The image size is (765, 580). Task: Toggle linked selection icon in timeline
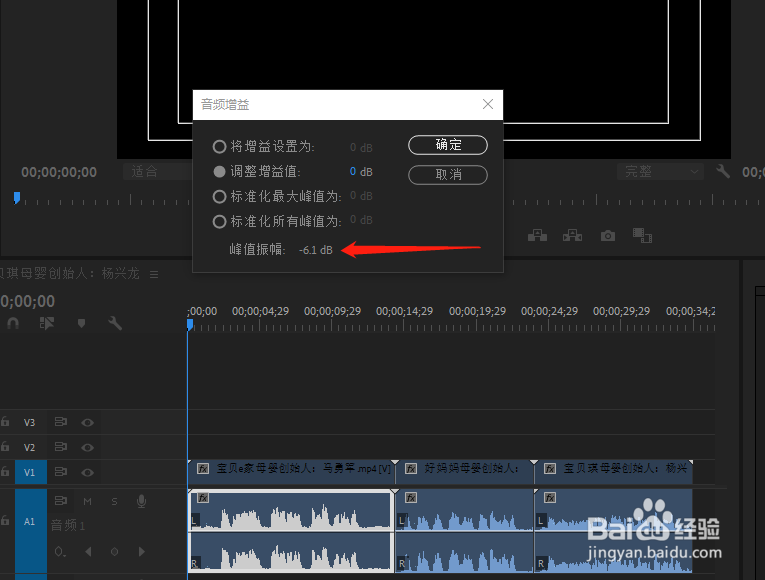click(47, 323)
